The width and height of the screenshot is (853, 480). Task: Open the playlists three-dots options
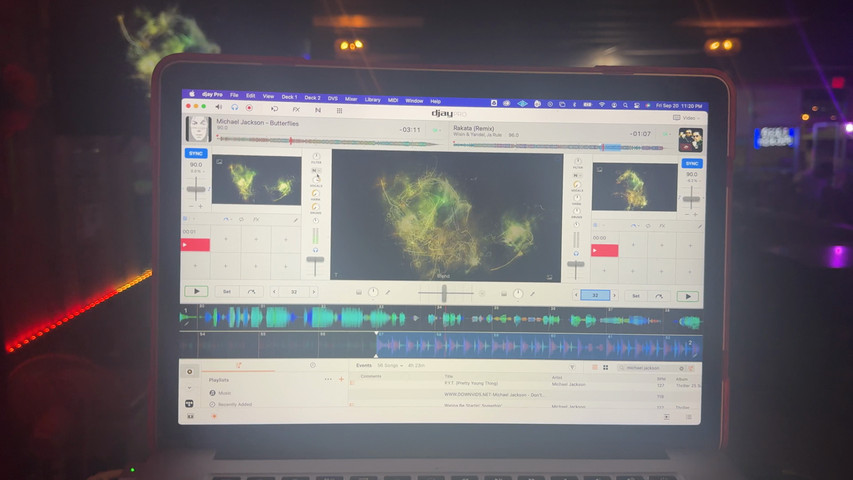328,379
